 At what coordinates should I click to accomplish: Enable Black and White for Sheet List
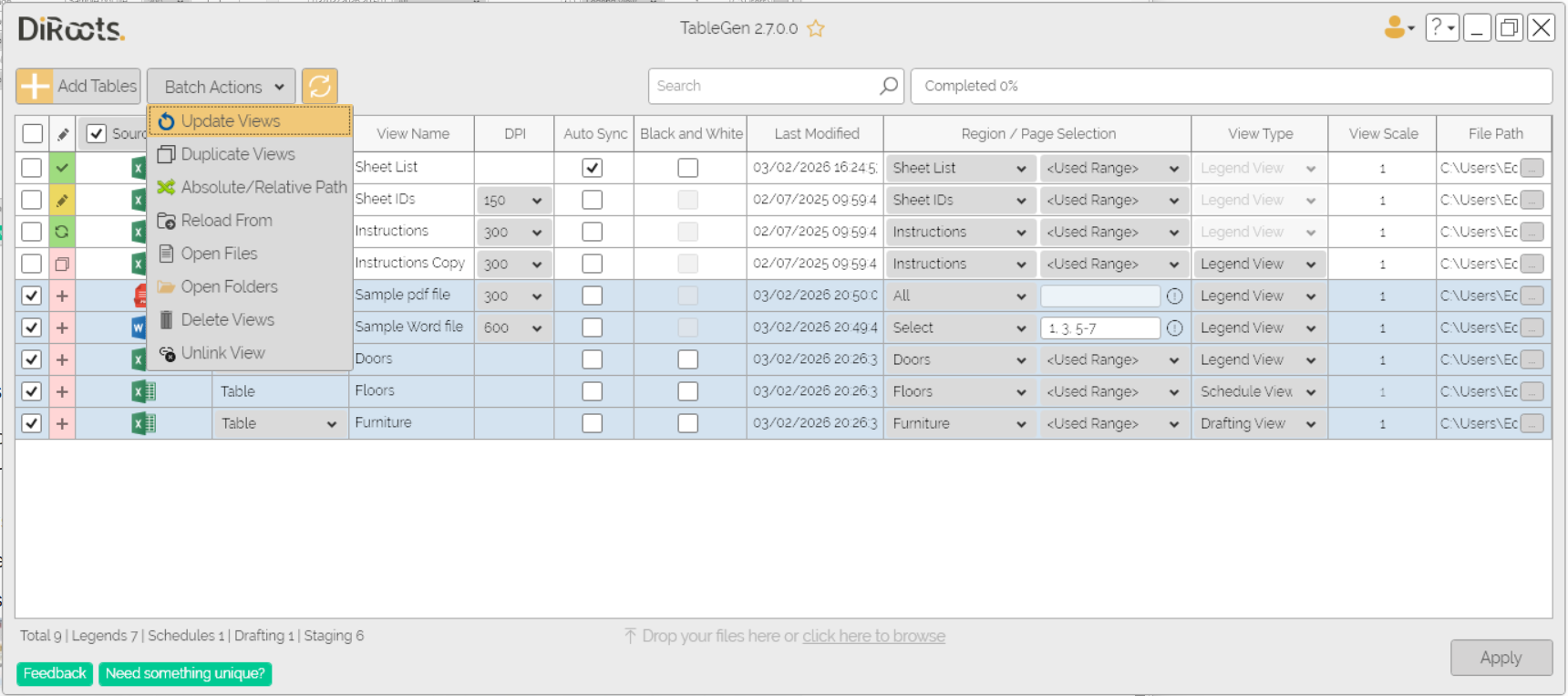[x=688, y=168]
